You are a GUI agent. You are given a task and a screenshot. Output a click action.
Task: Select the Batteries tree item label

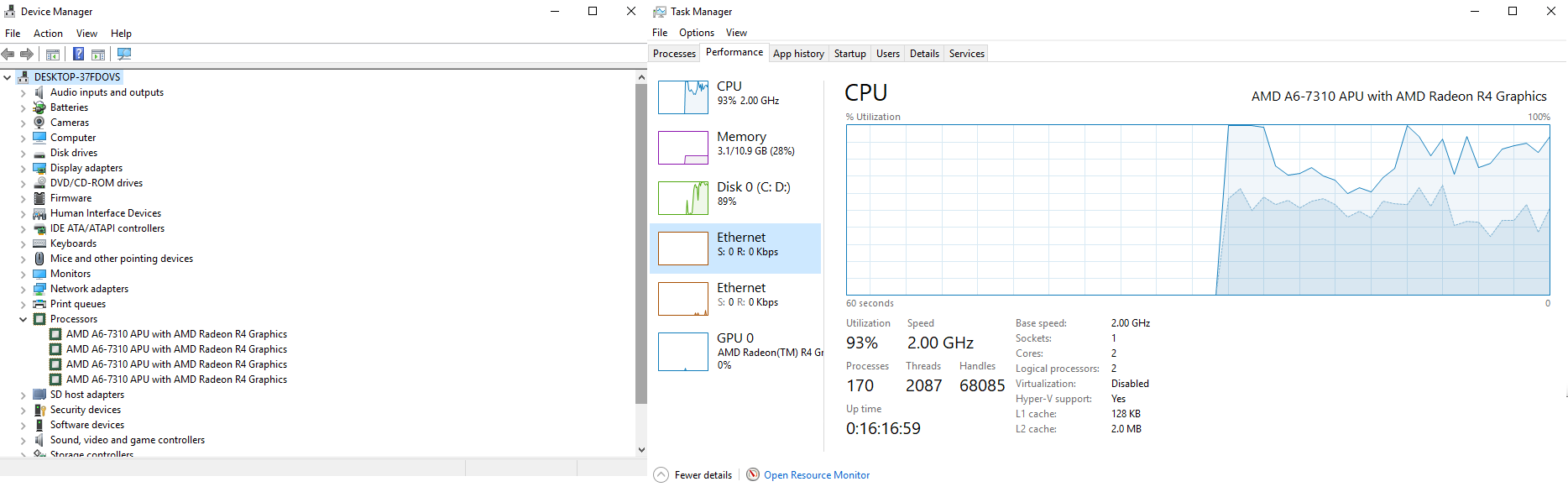pos(69,107)
